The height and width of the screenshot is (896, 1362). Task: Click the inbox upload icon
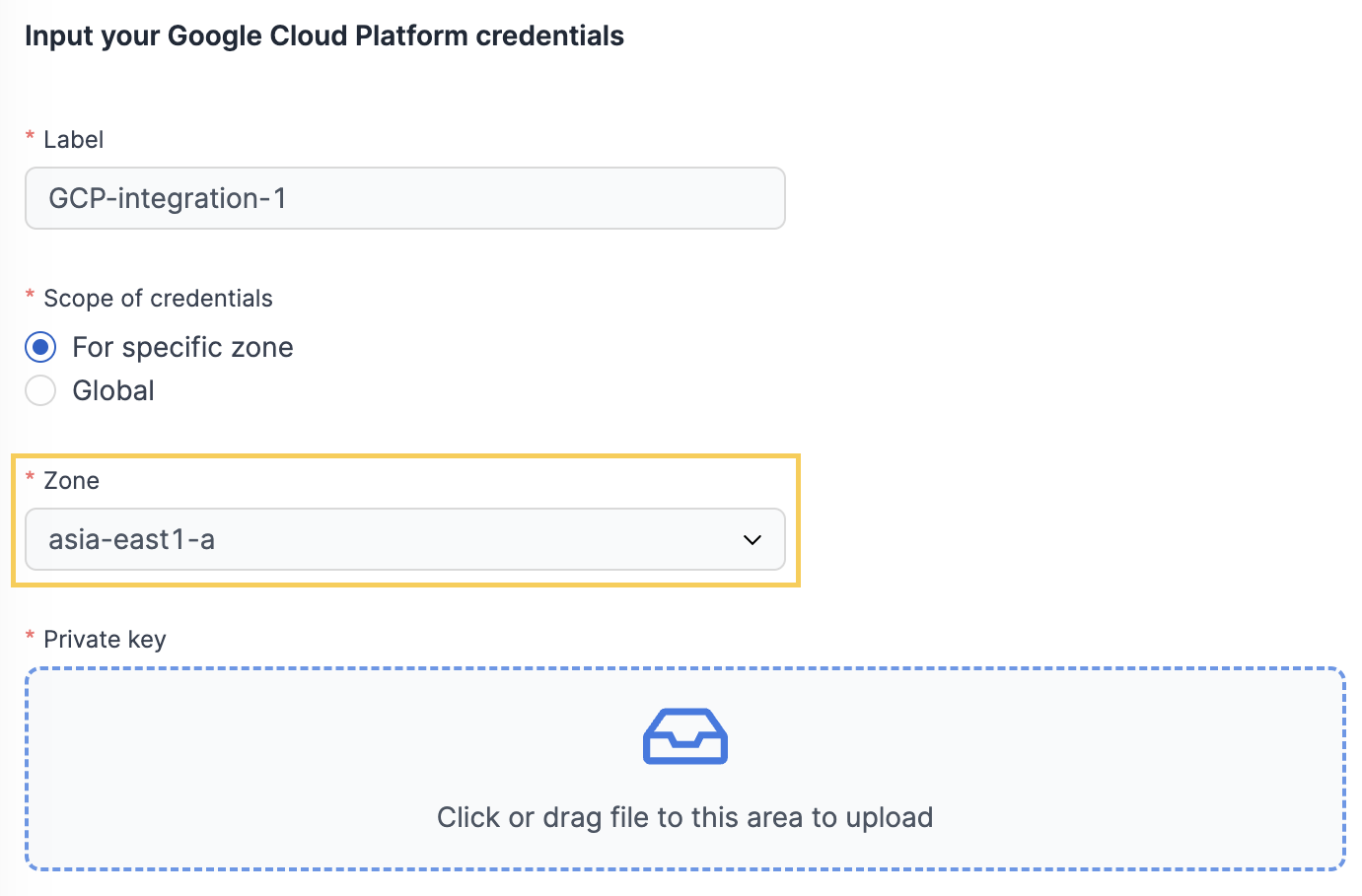pyautogui.click(x=685, y=736)
